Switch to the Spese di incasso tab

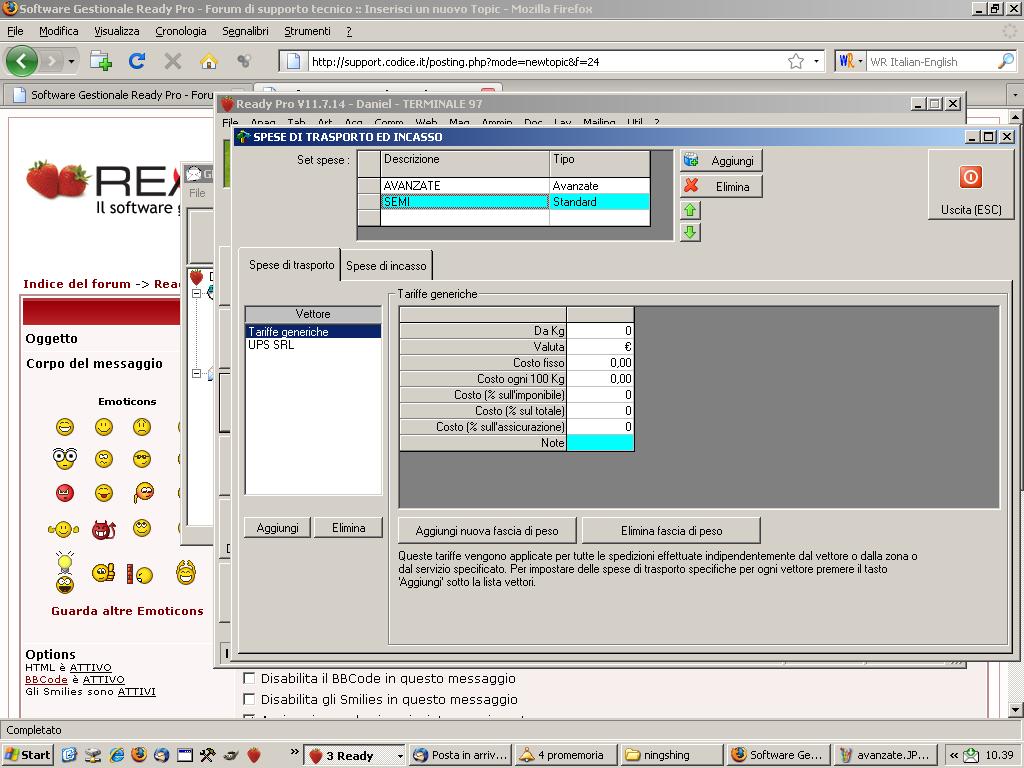386,266
